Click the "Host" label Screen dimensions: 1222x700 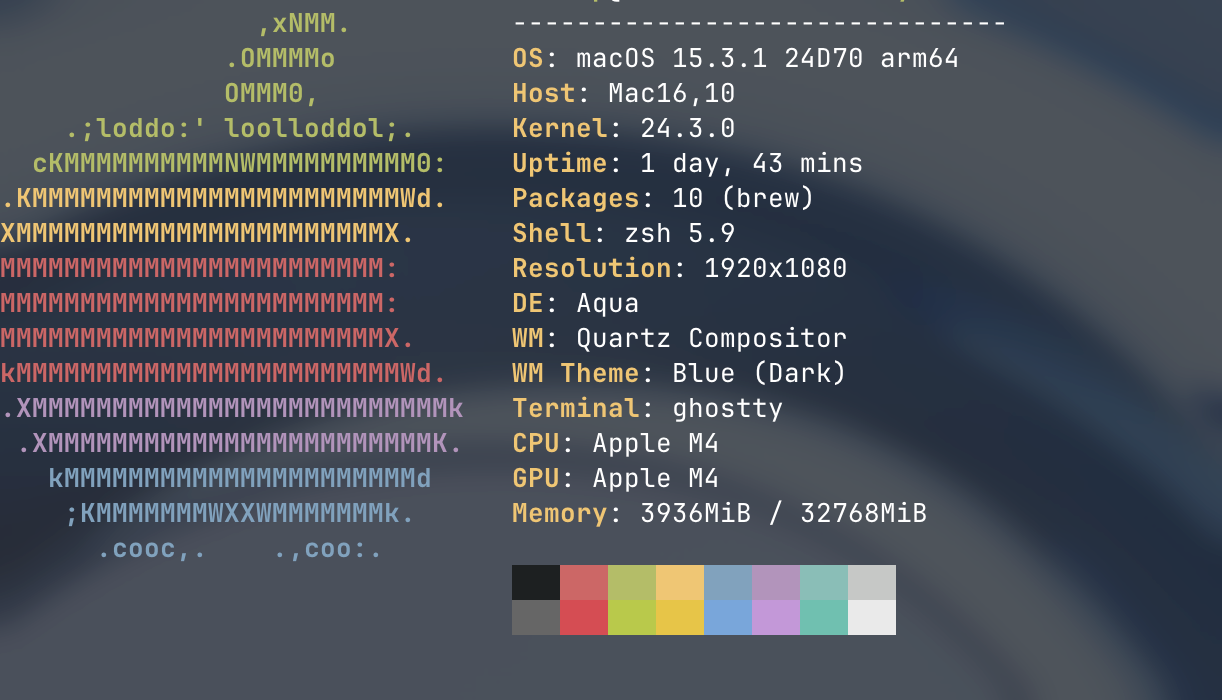click(544, 93)
